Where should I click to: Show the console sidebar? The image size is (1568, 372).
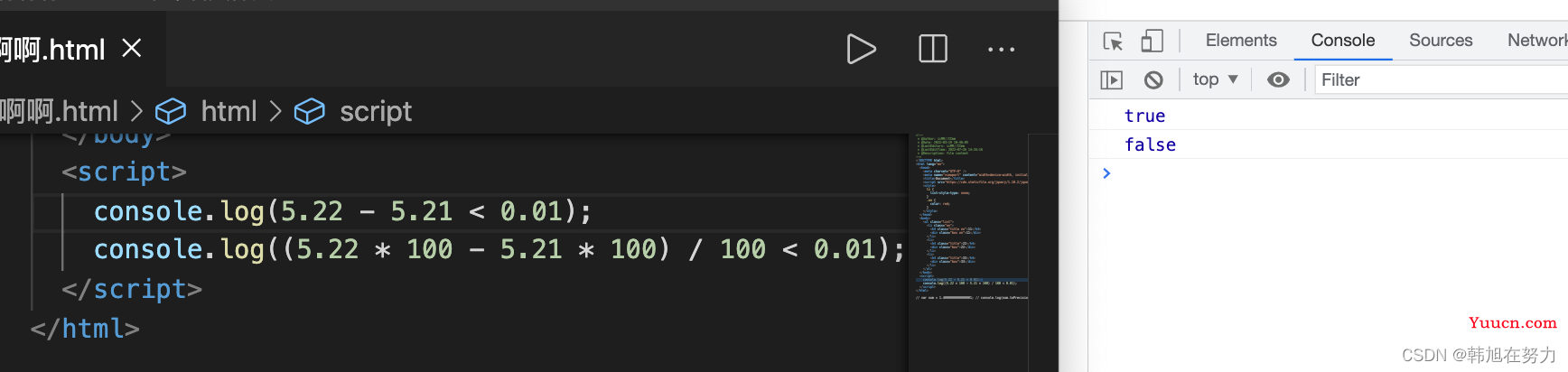tap(1112, 80)
